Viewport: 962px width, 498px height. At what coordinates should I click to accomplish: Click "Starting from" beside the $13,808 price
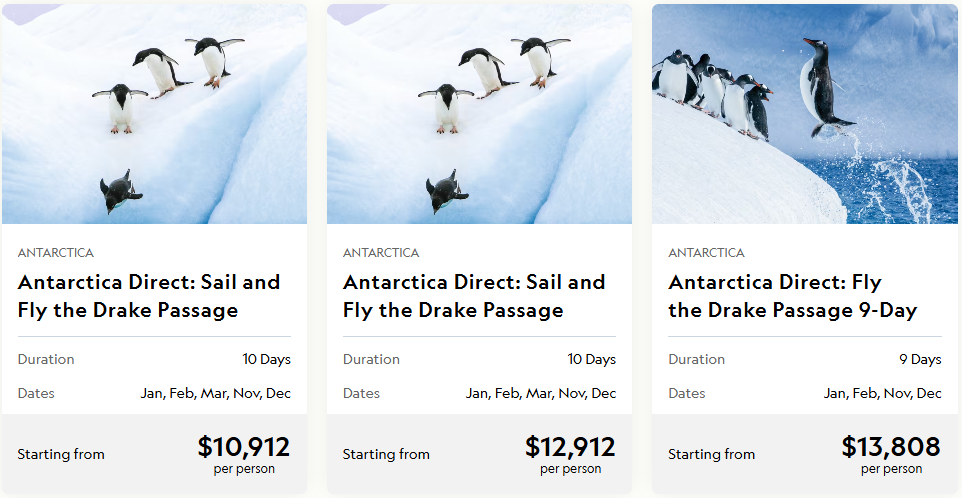point(711,454)
